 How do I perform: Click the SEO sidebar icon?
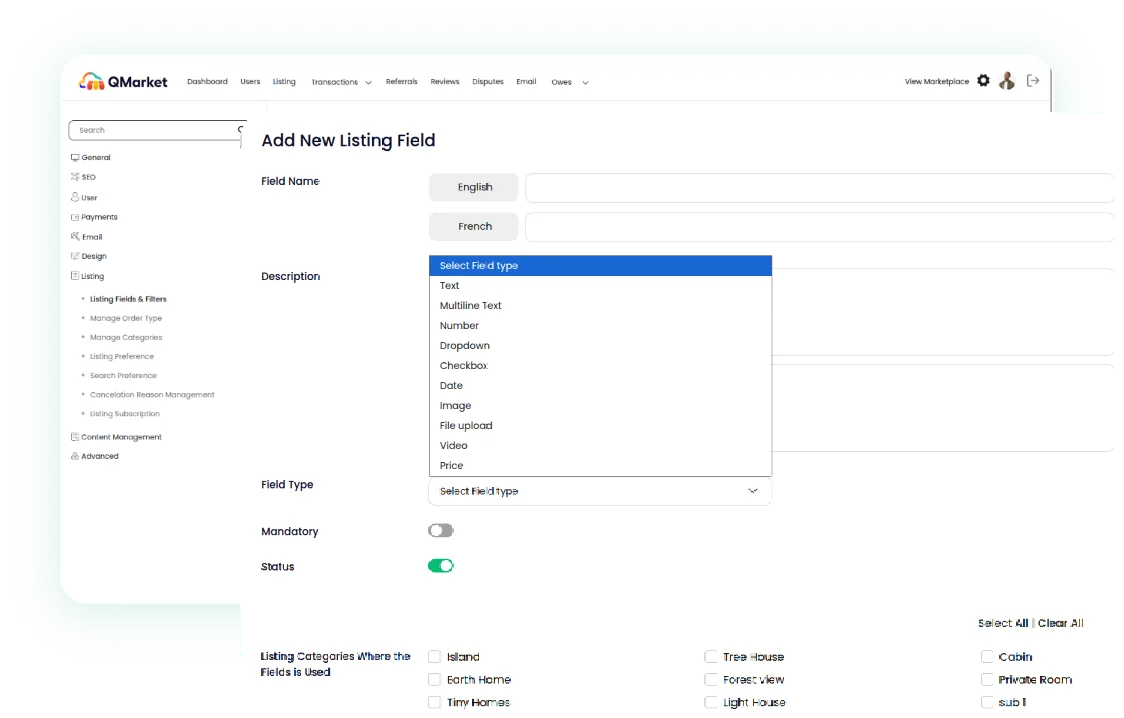pos(75,177)
